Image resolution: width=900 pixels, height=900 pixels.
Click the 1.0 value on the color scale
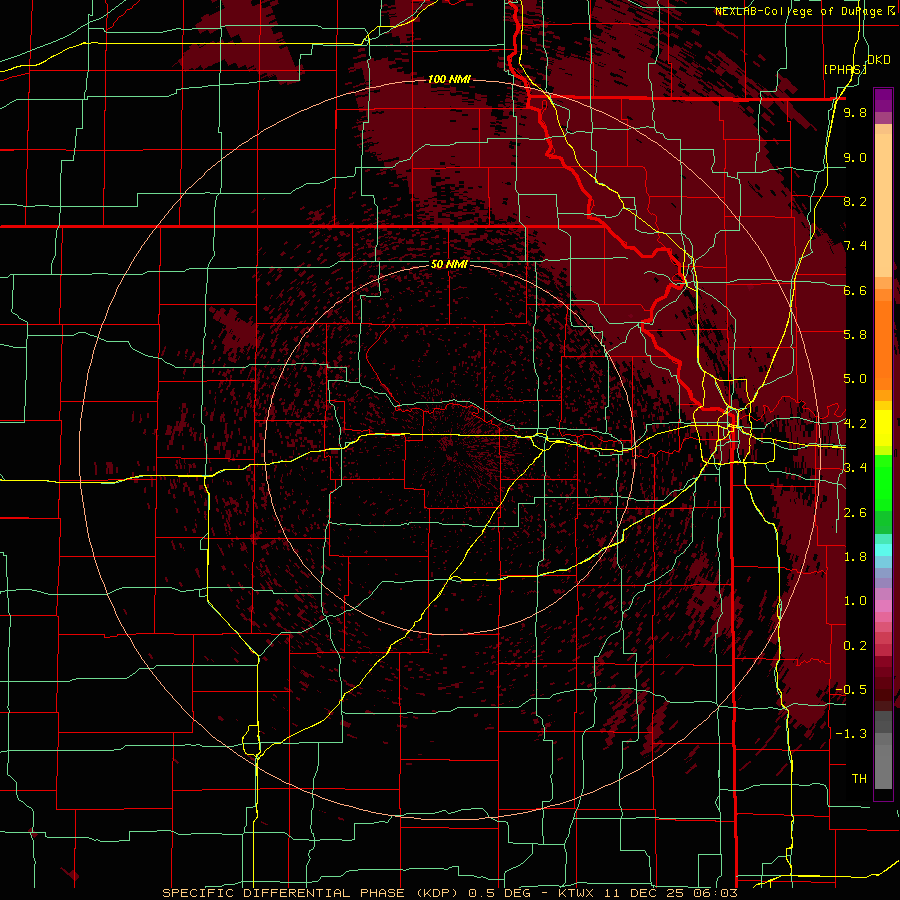click(855, 601)
